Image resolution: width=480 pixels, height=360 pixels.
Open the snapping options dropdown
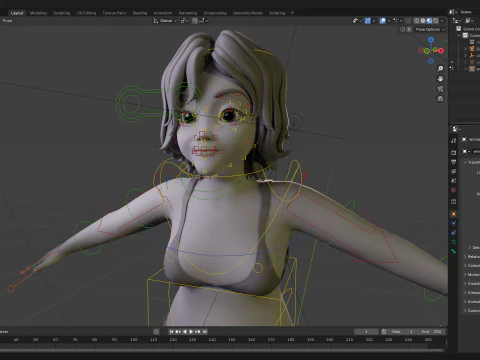pyautogui.click(x=204, y=21)
